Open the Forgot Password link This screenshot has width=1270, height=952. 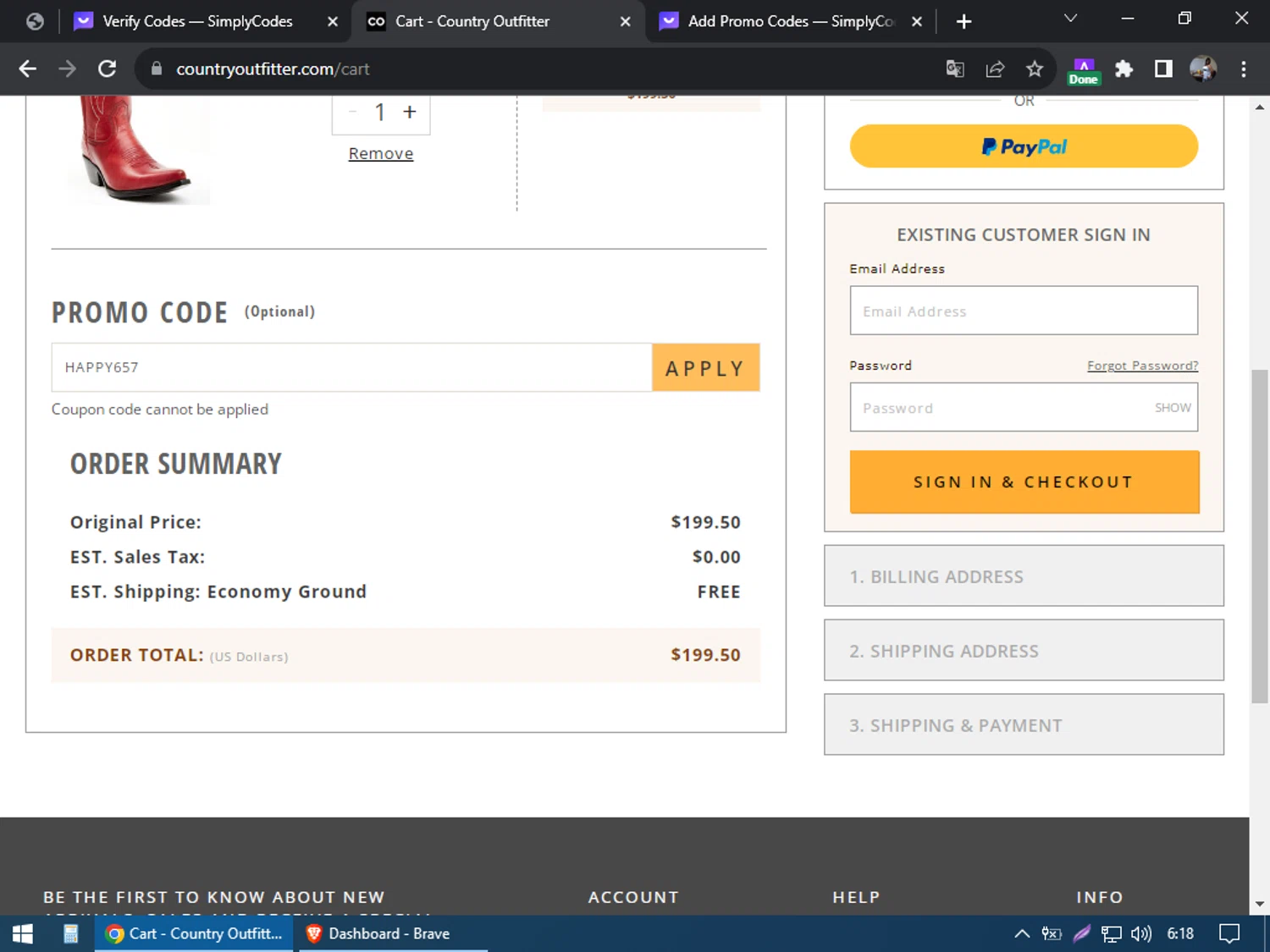coord(1142,366)
